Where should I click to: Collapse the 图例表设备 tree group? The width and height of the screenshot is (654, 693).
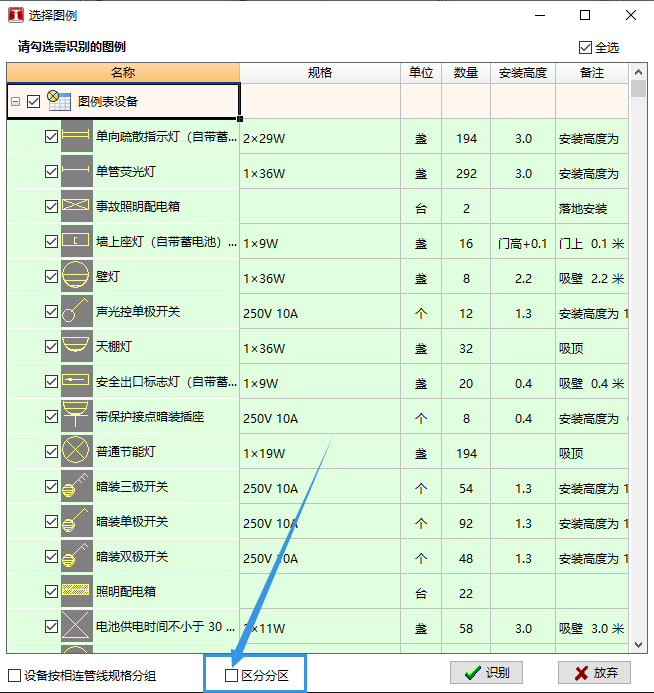(x=15, y=101)
